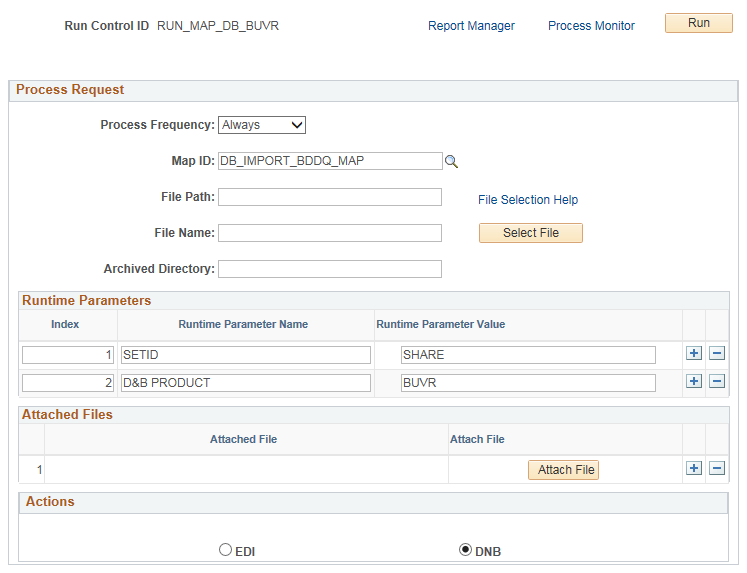This screenshot has width=747, height=573.
Task: Click the Process Request section header
Action: (x=70, y=90)
